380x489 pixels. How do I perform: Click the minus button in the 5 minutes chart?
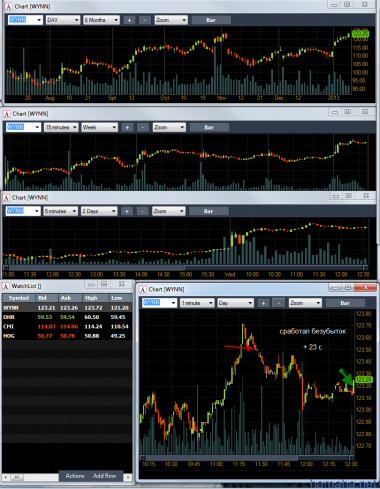click(x=142, y=211)
